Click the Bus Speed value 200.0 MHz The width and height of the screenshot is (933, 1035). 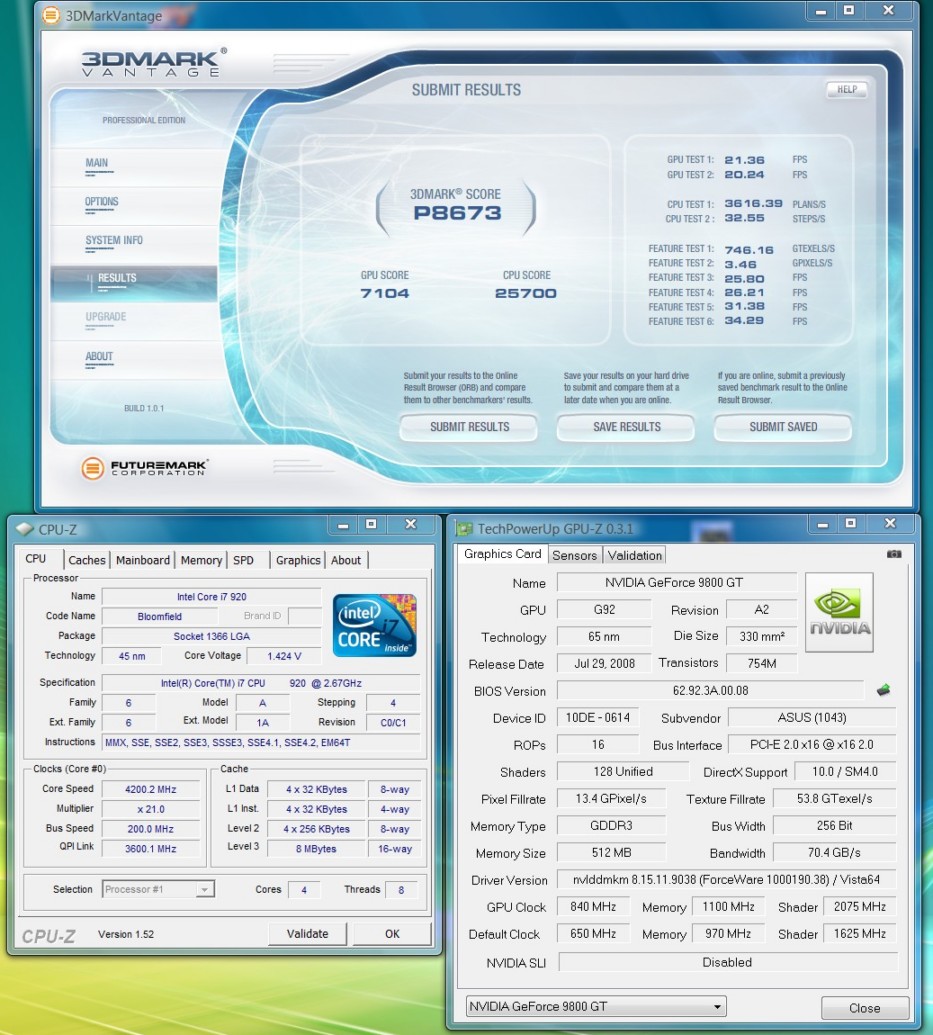(151, 829)
